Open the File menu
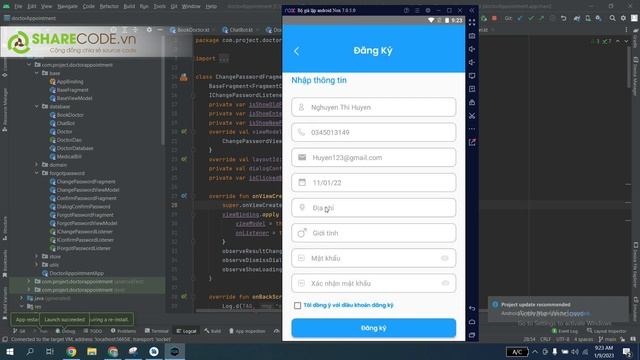The width and height of the screenshot is (640, 360). [18, 7]
